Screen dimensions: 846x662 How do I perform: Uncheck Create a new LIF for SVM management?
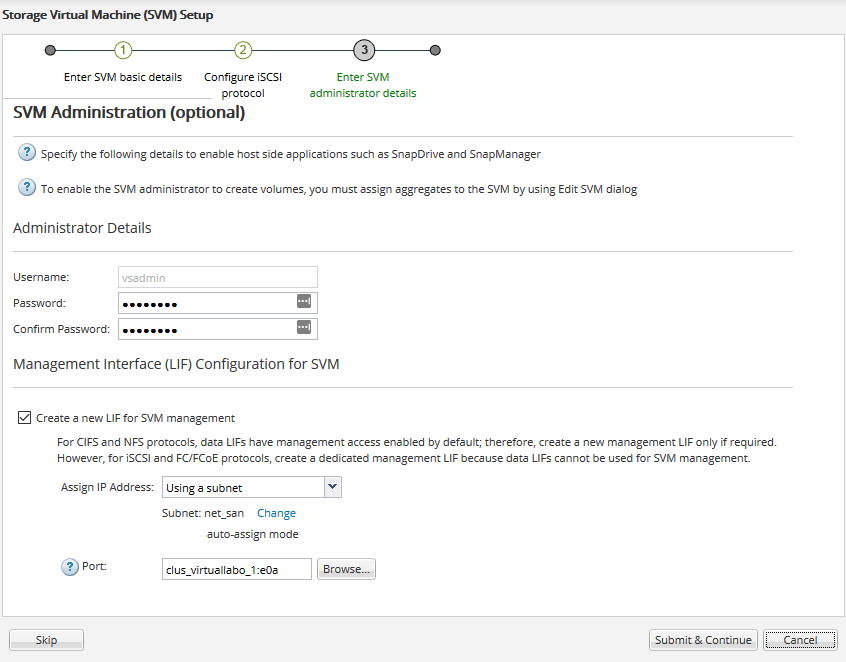pyautogui.click(x=24, y=418)
